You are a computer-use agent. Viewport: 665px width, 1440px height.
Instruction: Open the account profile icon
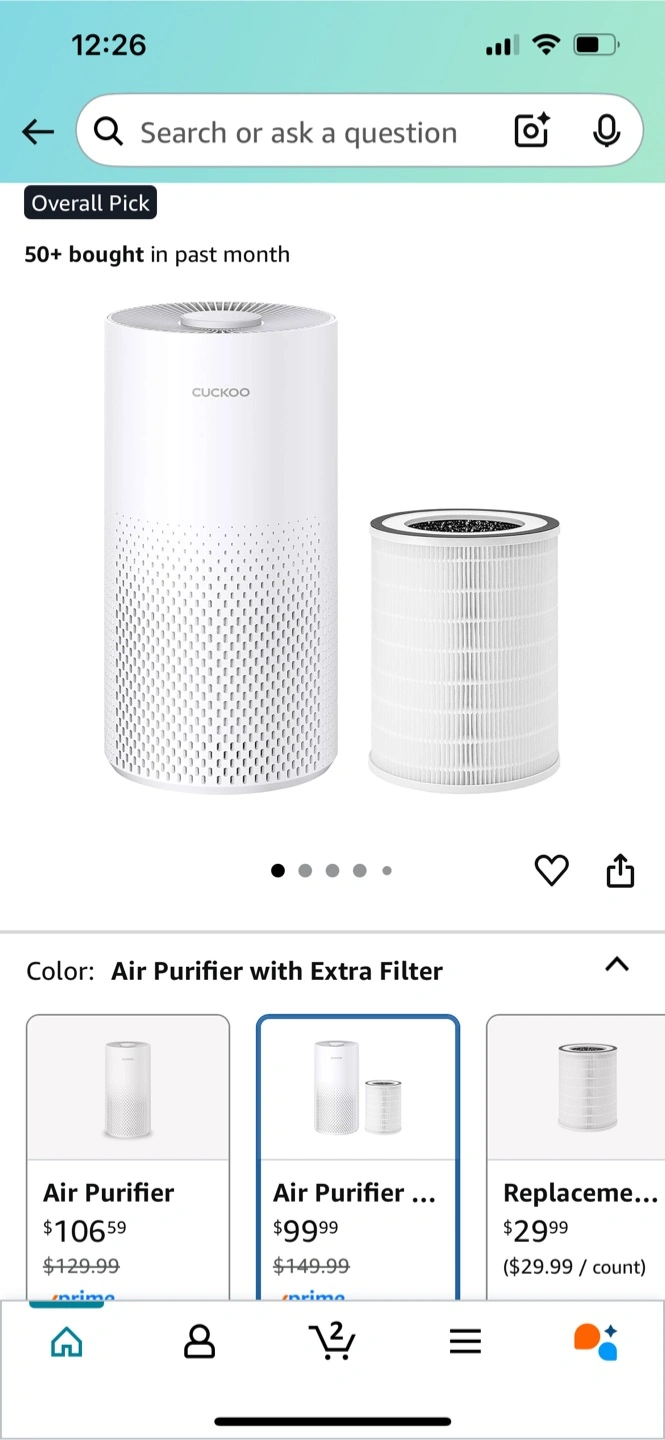pyautogui.click(x=199, y=1341)
